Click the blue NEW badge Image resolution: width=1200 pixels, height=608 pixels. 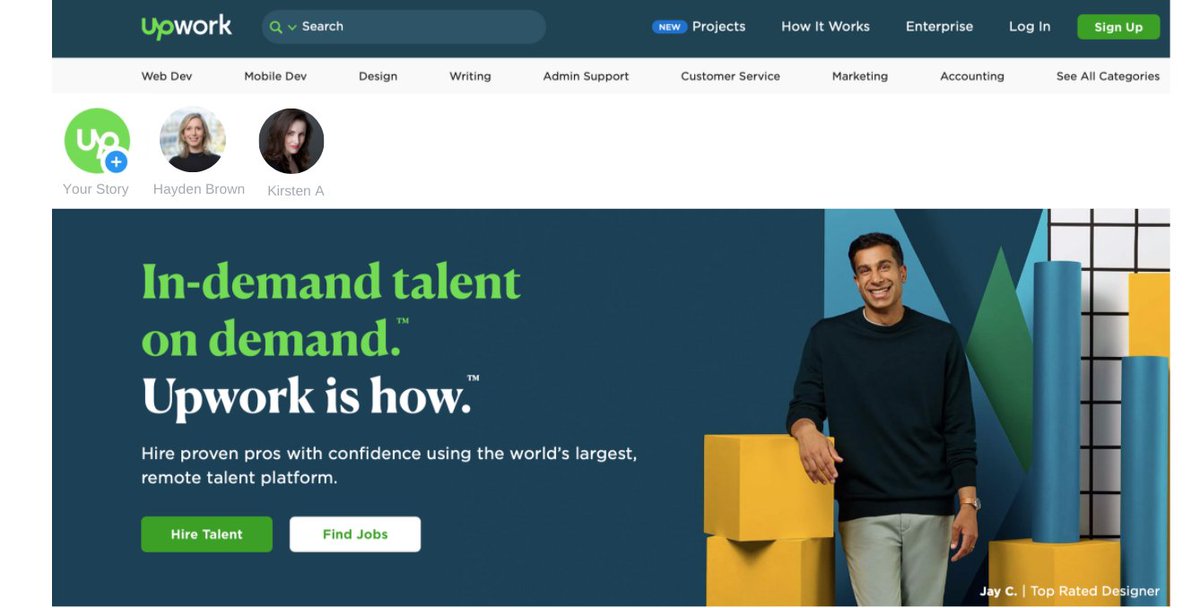click(669, 27)
